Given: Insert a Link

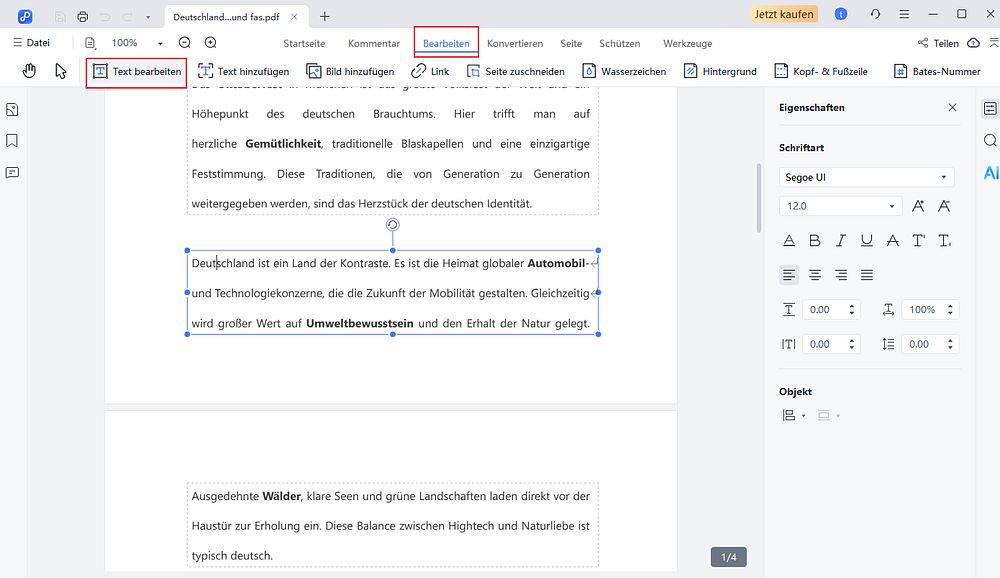Looking at the screenshot, I should pyautogui.click(x=430, y=71).
